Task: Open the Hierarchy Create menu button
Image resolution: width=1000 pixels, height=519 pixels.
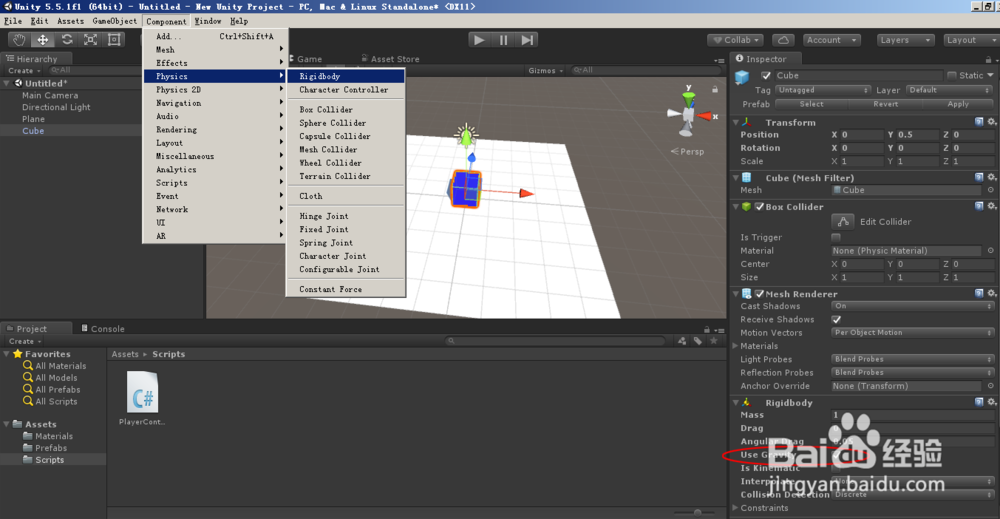Action: 24,71
